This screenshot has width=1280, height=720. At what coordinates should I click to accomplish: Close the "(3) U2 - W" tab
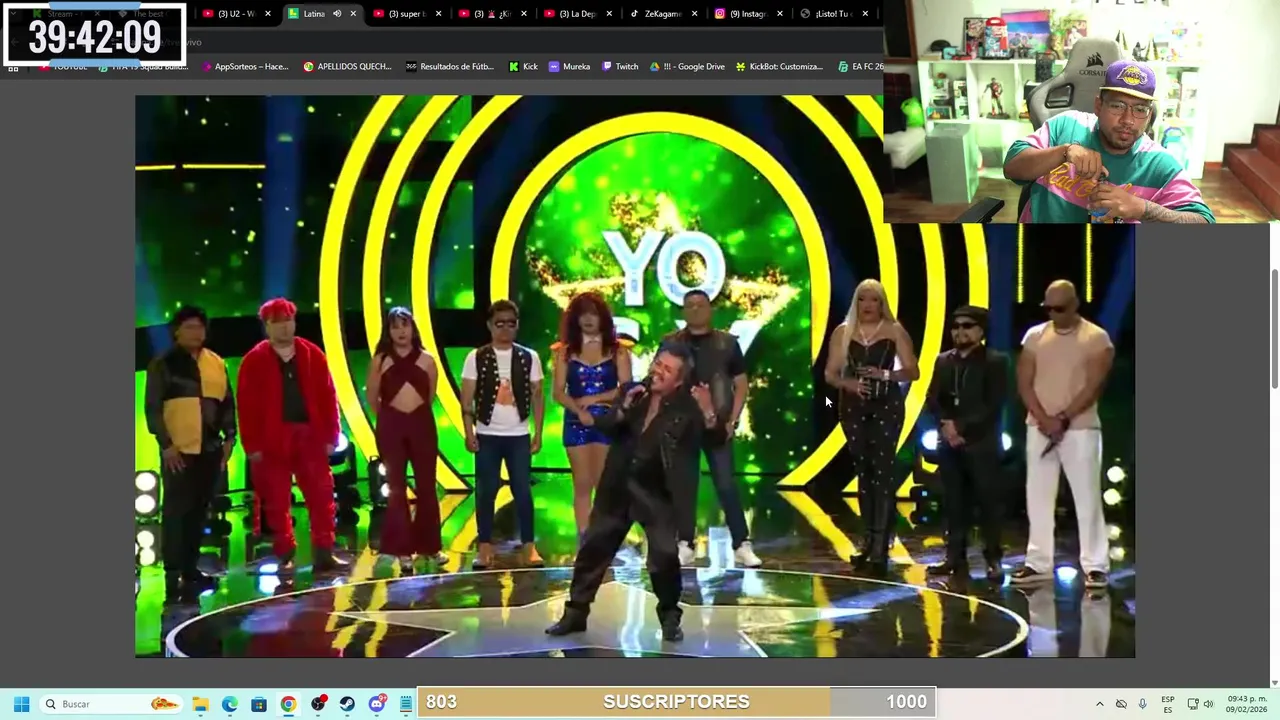267,14
